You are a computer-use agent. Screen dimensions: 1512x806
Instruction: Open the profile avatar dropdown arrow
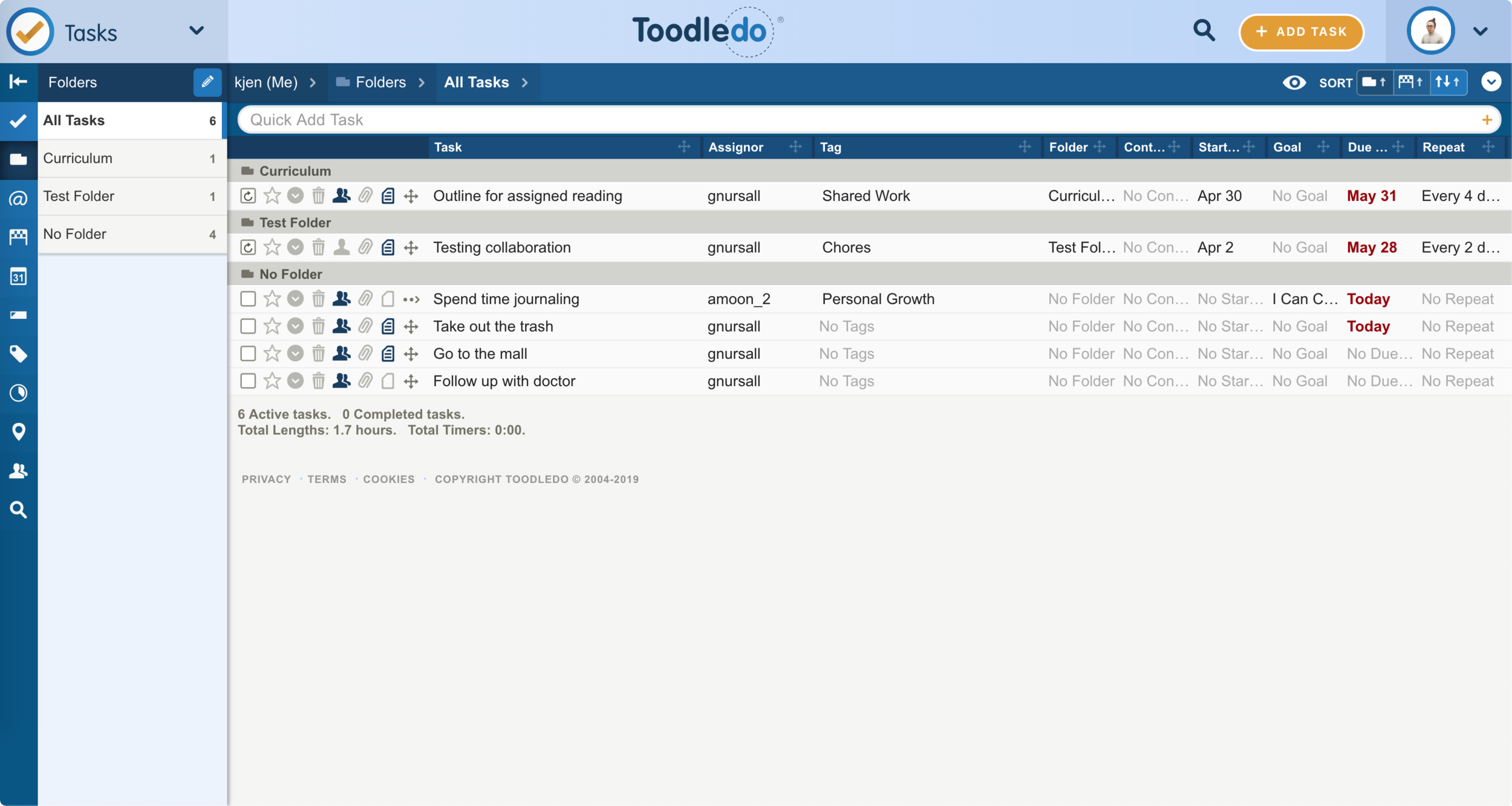click(x=1480, y=31)
